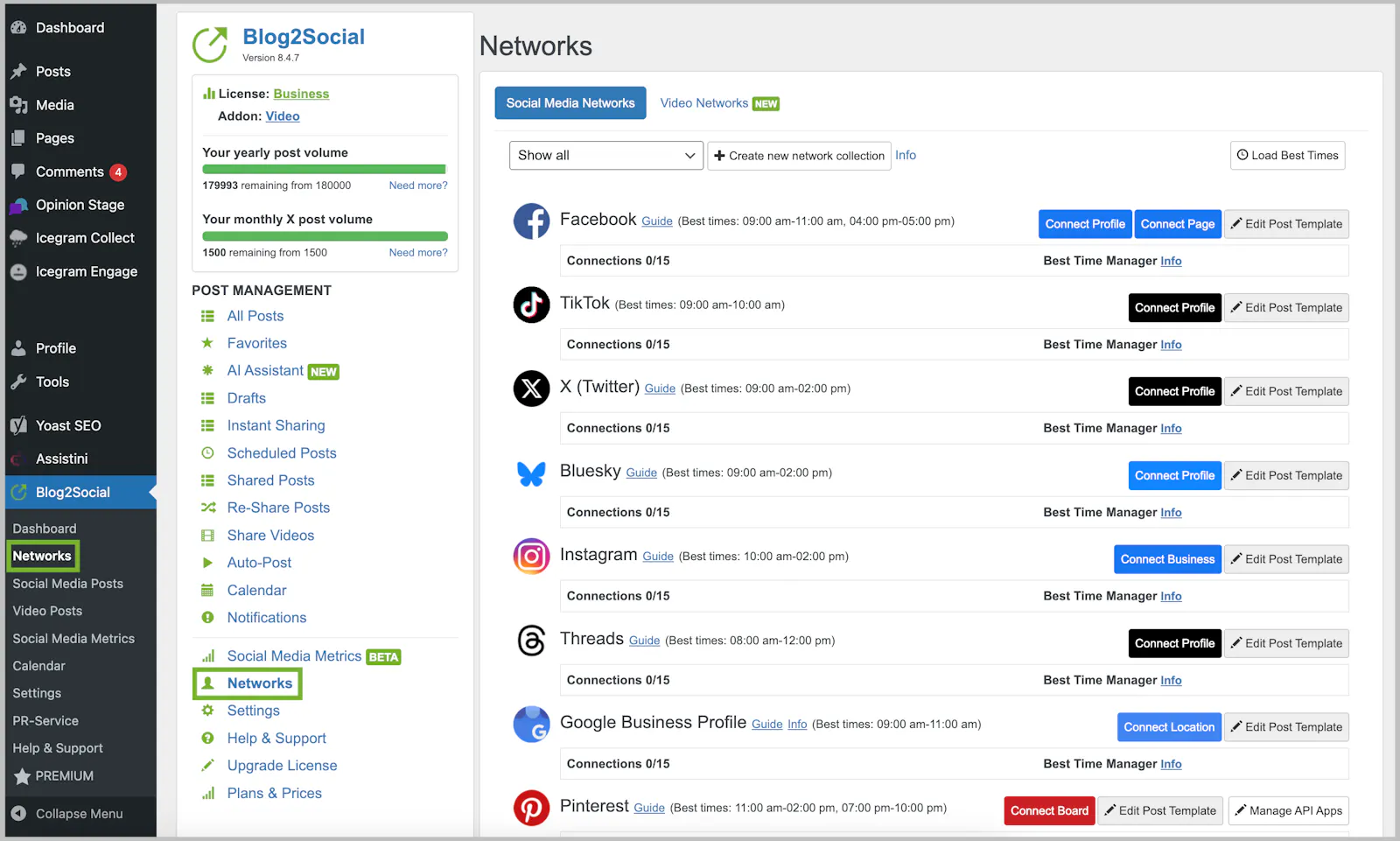Click the Calendar icon in Post Management

[x=207, y=590]
